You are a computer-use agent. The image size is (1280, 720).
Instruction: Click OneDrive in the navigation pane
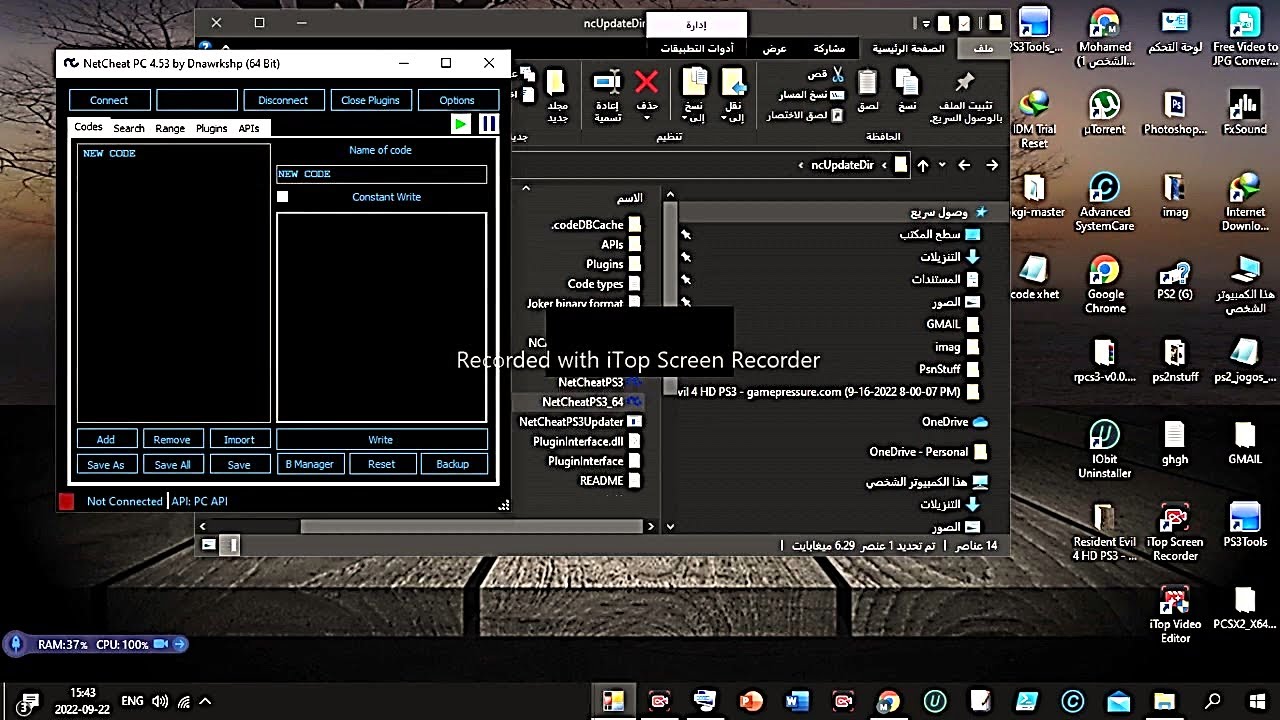955,422
